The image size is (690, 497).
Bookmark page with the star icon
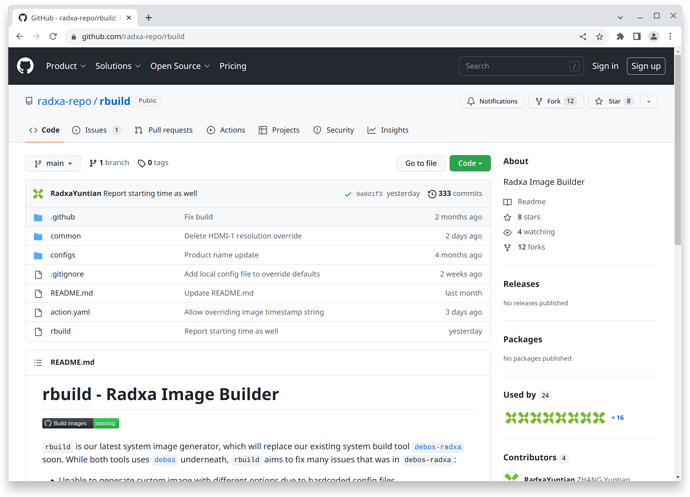pos(599,37)
